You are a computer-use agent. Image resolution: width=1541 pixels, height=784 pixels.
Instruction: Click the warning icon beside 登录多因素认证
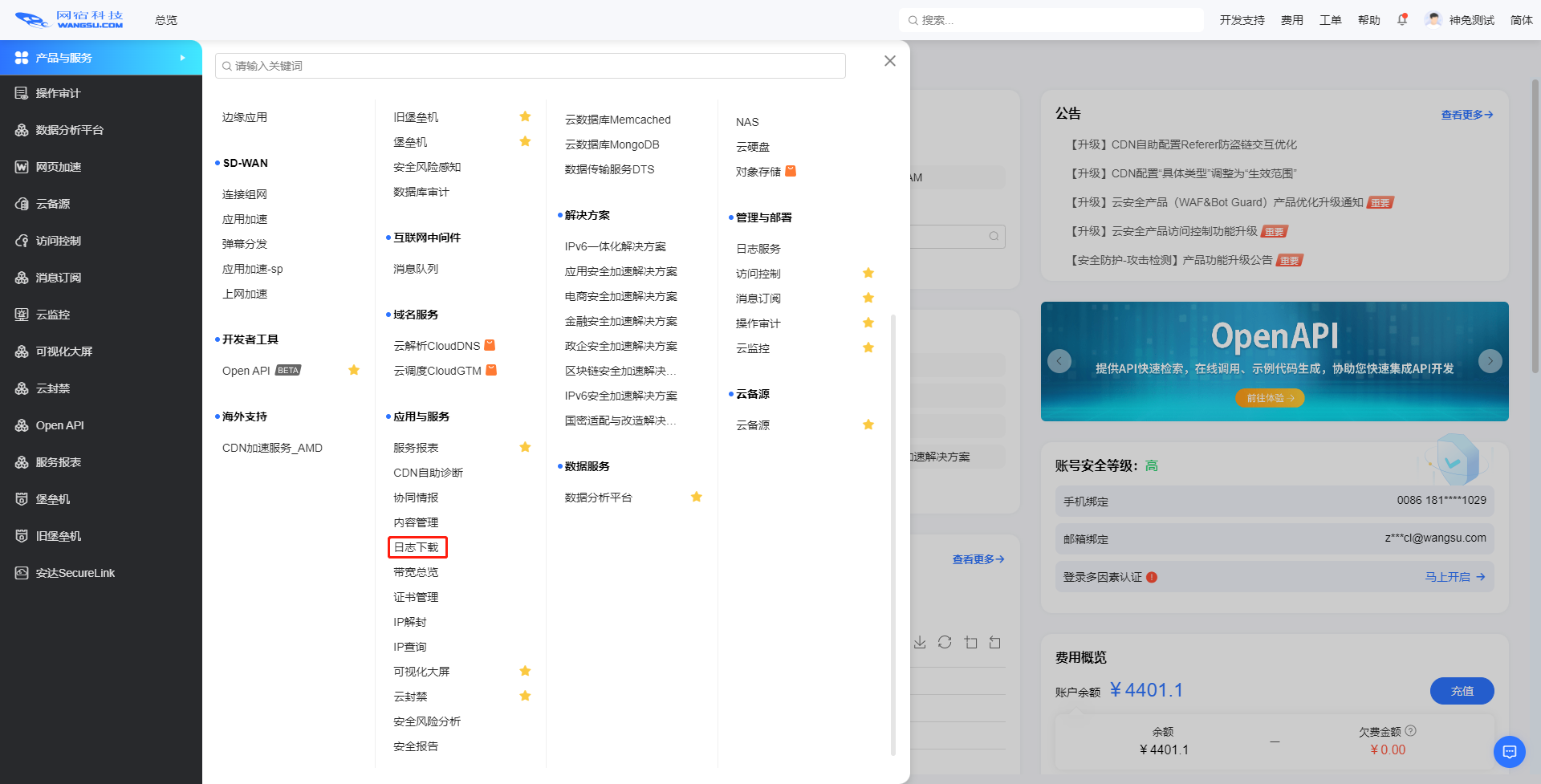1152,577
